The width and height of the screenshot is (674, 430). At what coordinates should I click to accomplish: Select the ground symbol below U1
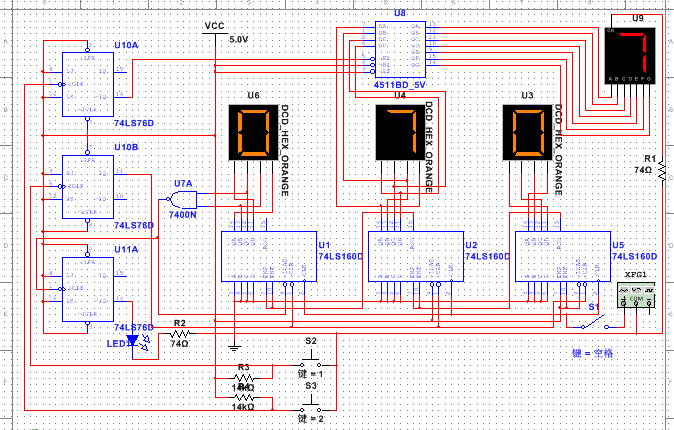pos(234,347)
